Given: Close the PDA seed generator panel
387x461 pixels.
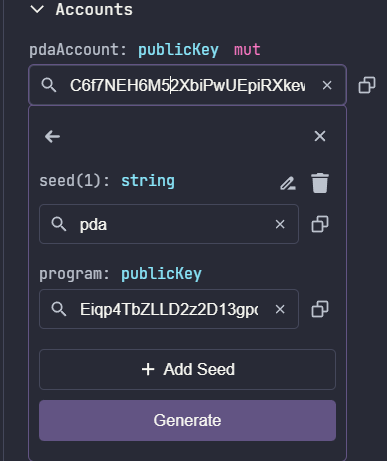Looking at the screenshot, I should [320, 136].
